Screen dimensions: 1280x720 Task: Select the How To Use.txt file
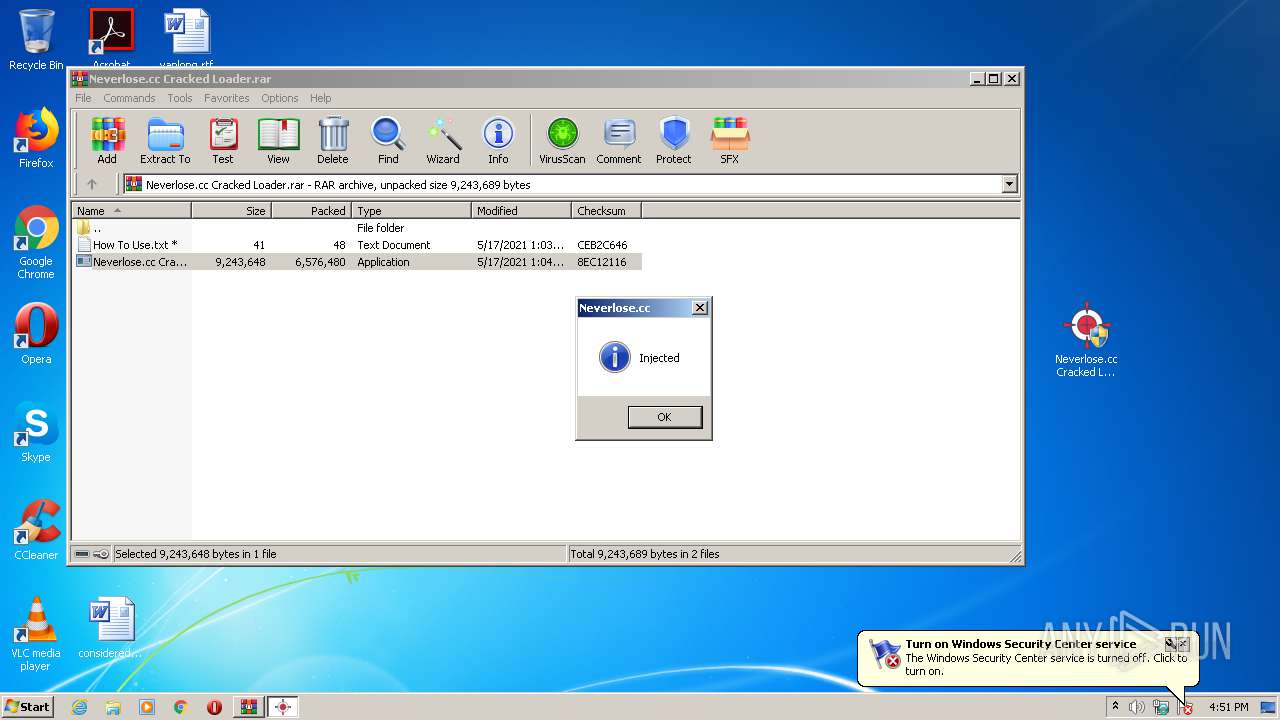tap(356, 245)
